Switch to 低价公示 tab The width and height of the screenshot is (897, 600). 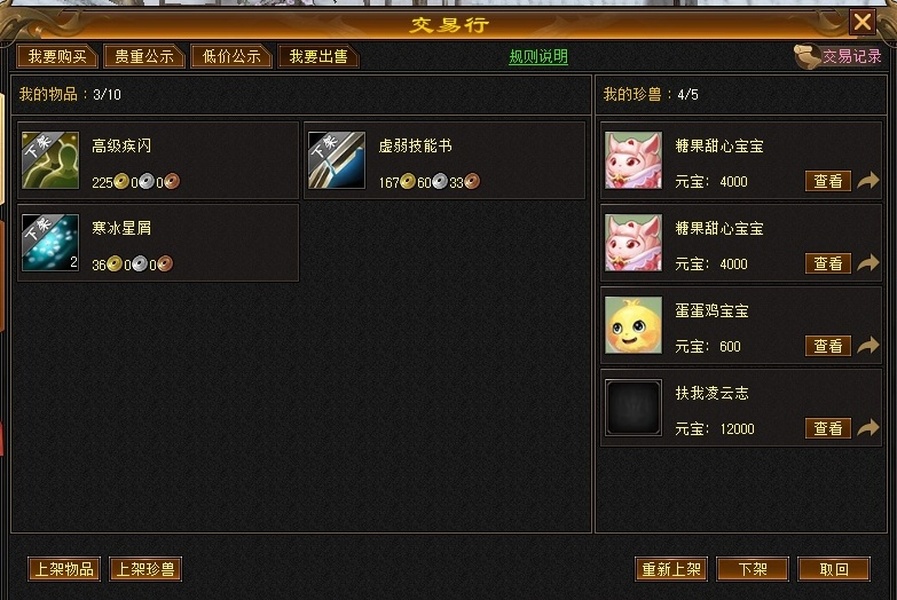[x=231, y=57]
